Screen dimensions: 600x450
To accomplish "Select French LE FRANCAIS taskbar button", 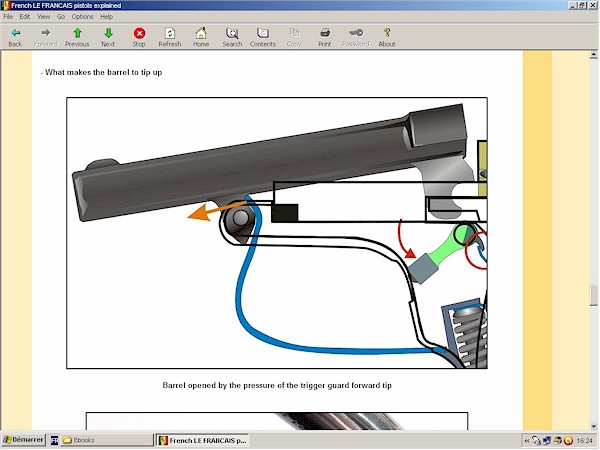I will (203, 440).
